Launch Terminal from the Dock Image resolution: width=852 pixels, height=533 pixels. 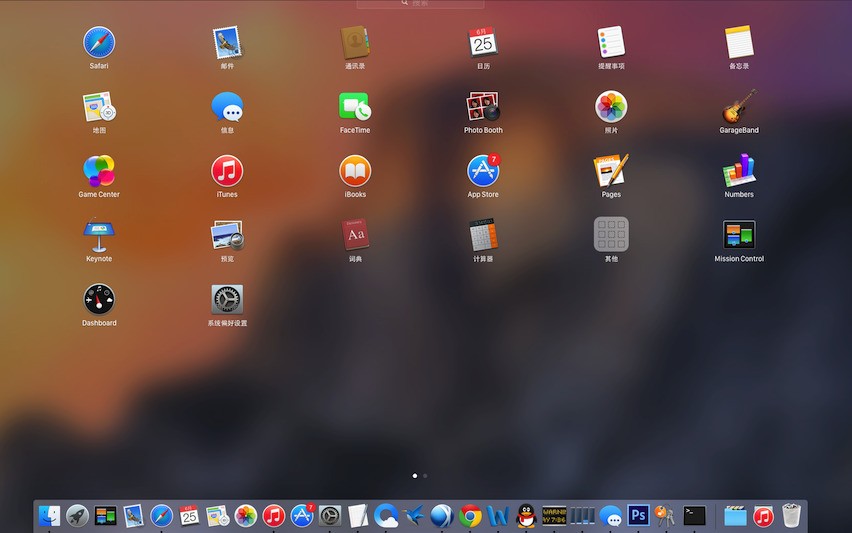pos(694,516)
